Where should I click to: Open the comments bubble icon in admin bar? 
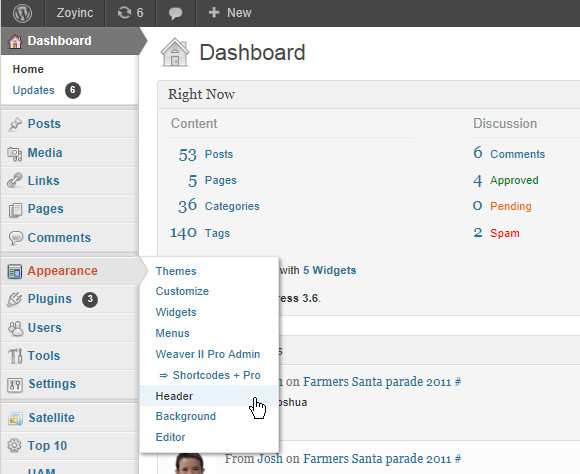tap(175, 13)
